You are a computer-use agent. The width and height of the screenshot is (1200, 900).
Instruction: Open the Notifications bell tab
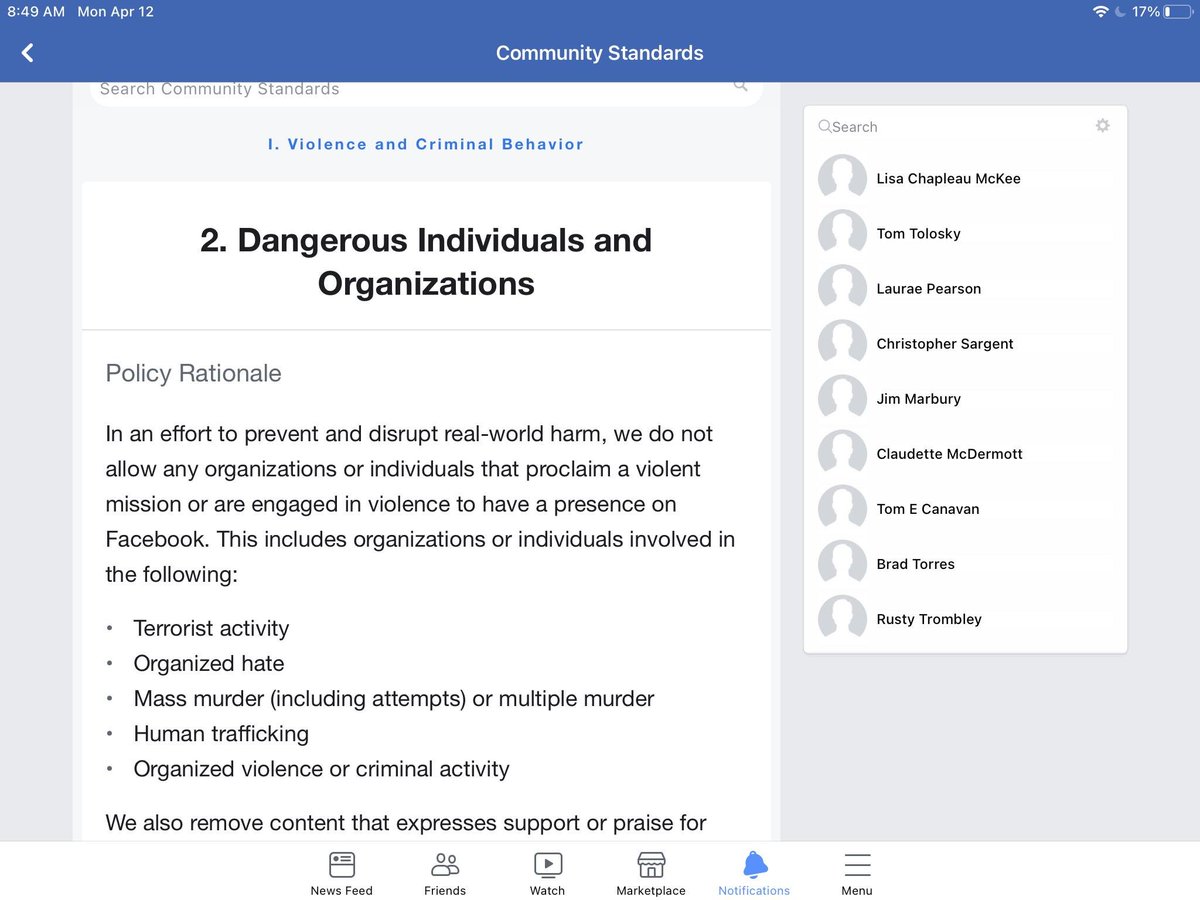pos(754,873)
